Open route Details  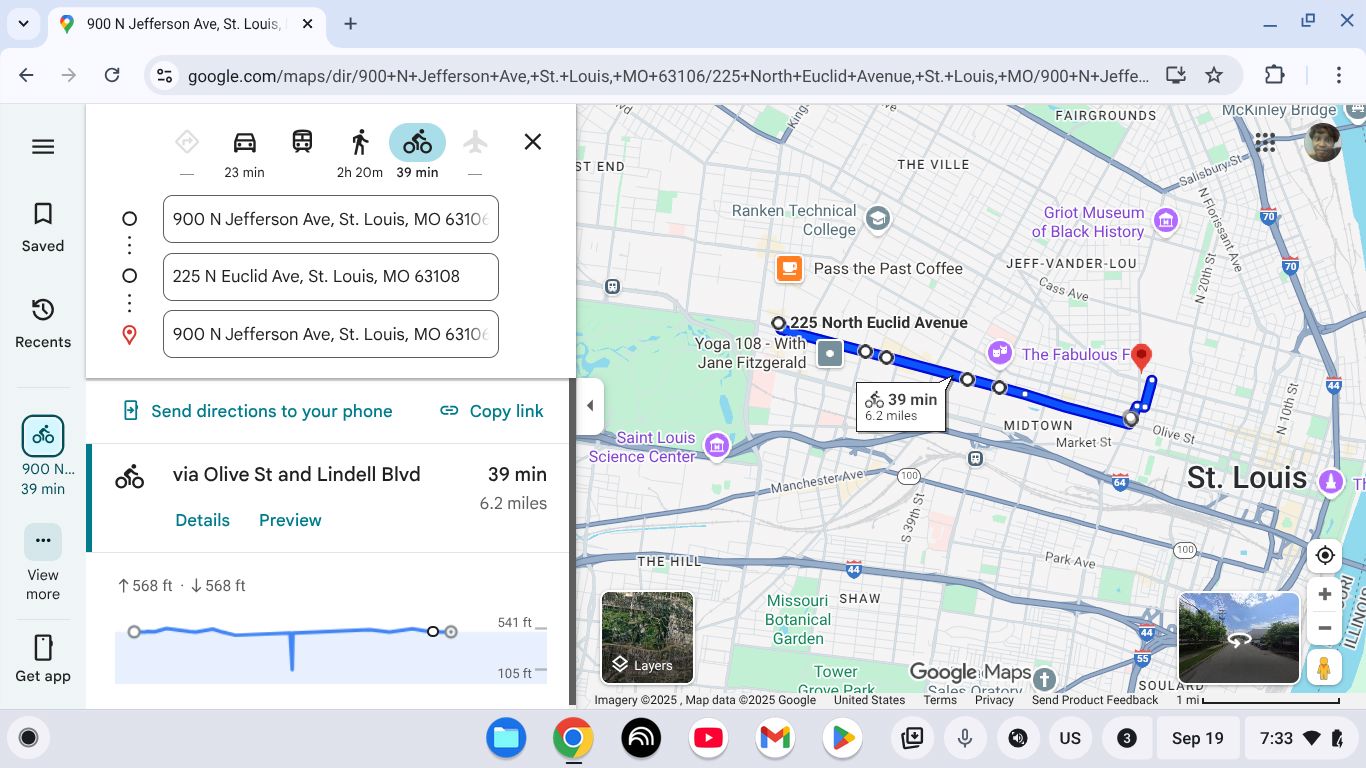click(202, 520)
